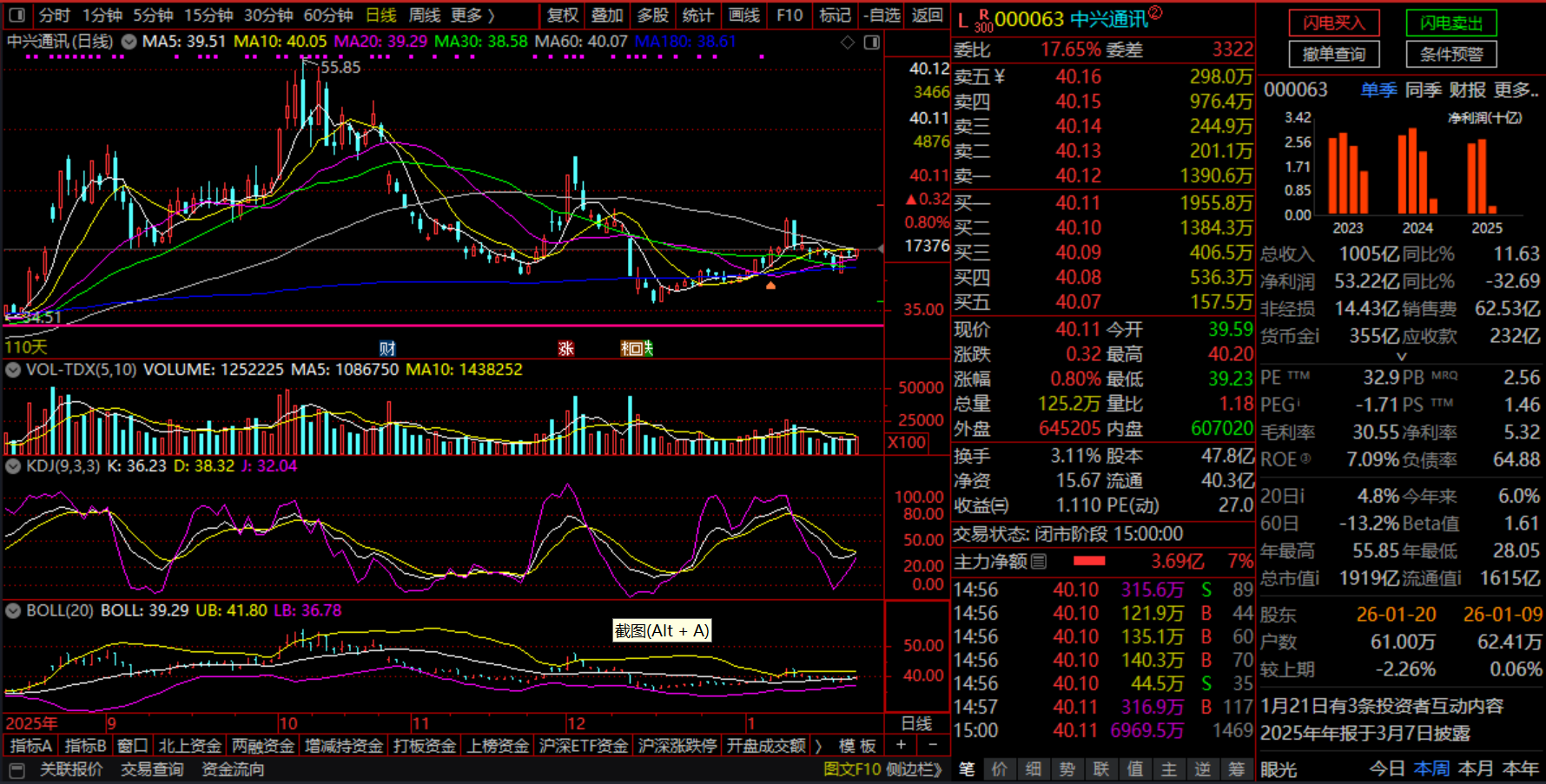Click the orange triangle signal on chart
This screenshot has height=784, width=1546.
point(770,285)
